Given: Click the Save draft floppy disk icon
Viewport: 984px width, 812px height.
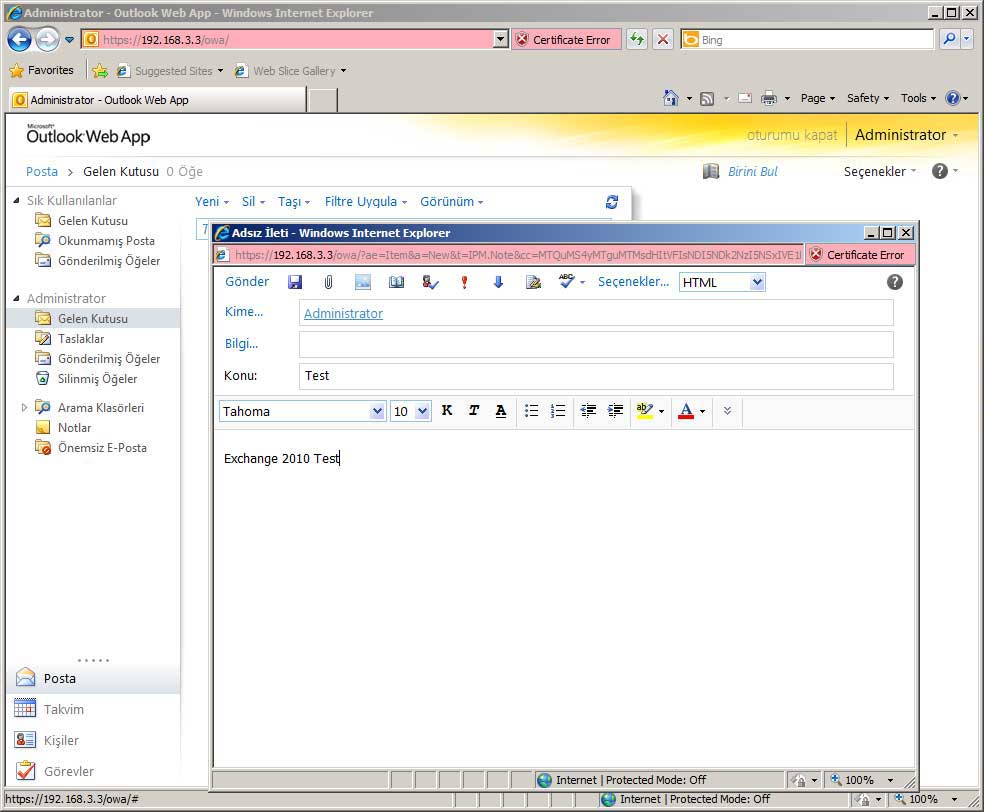Looking at the screenshot, I should click(295, 282).
